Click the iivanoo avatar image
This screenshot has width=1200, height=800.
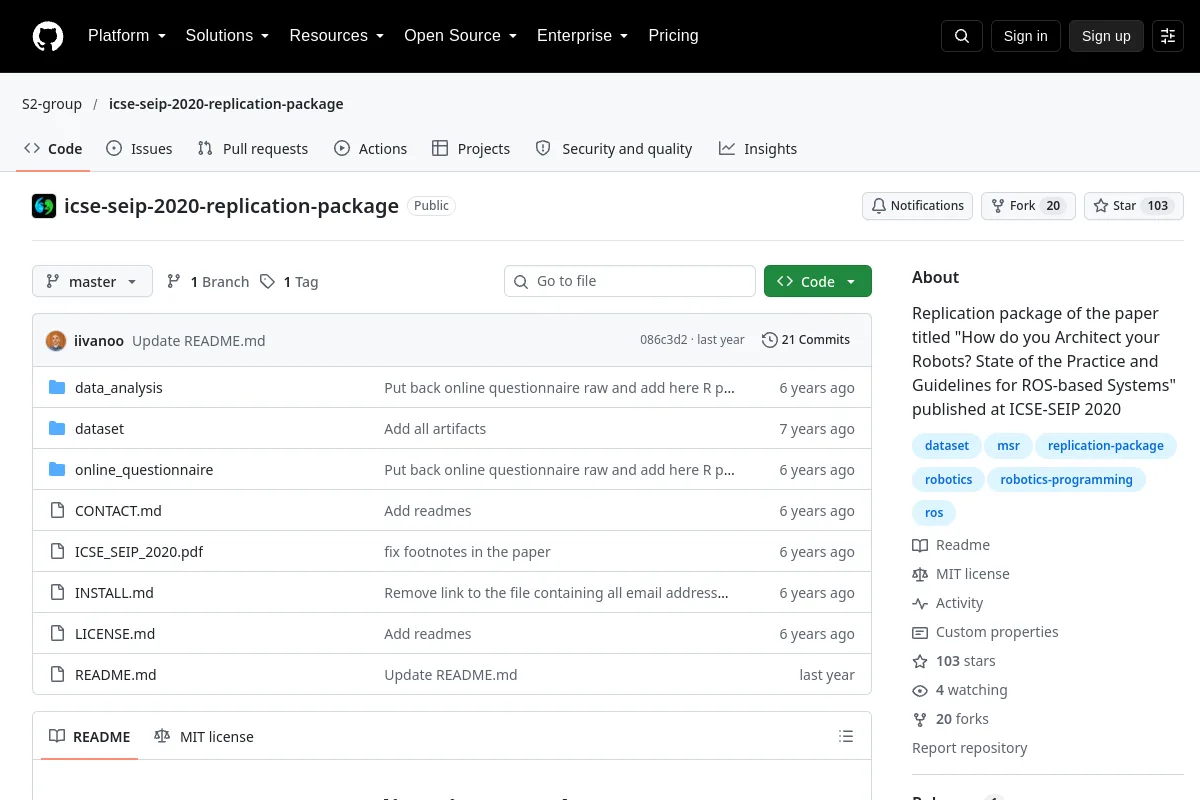tap(56, 341)
